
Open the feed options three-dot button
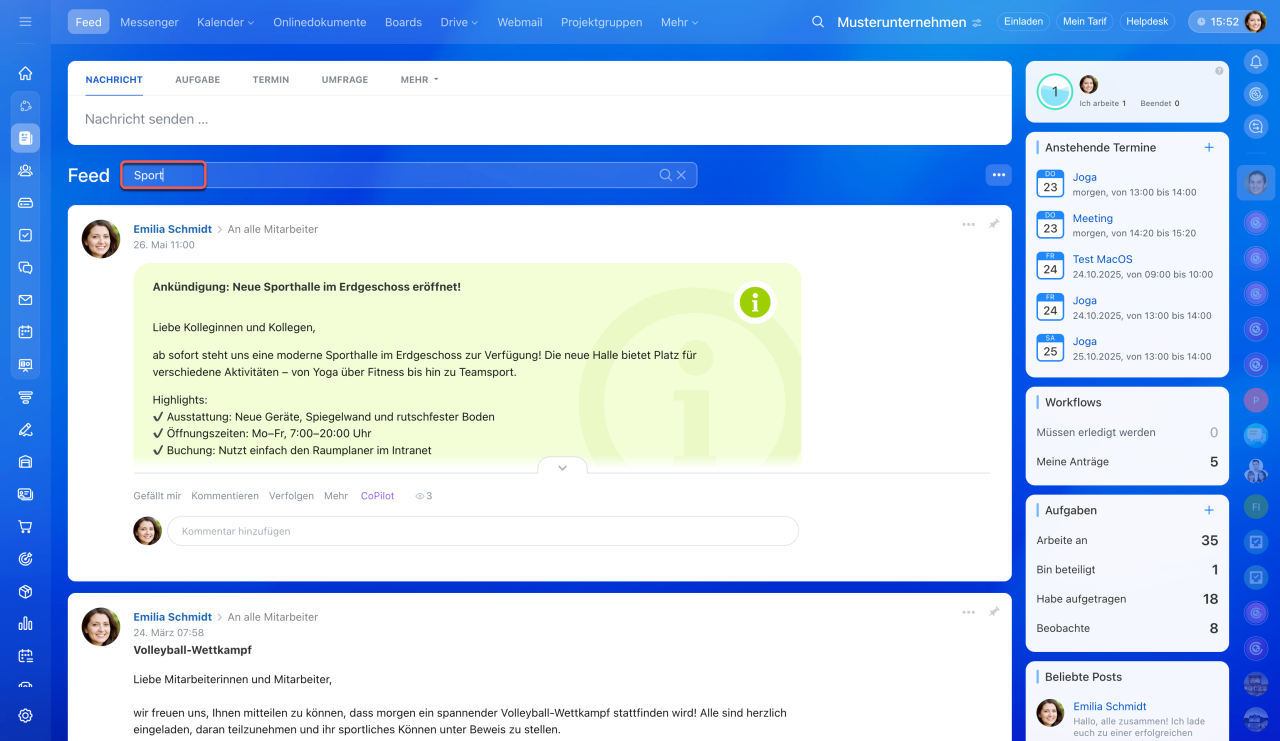pyautogui.click(x=998, y=175)
